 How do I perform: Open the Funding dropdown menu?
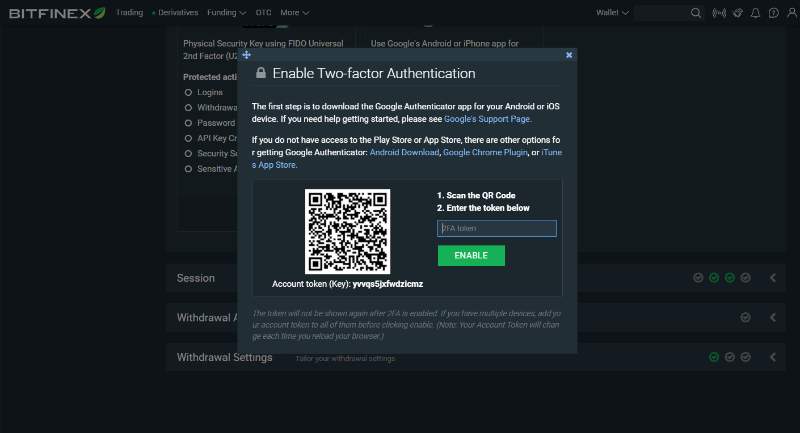click(227, 13)
